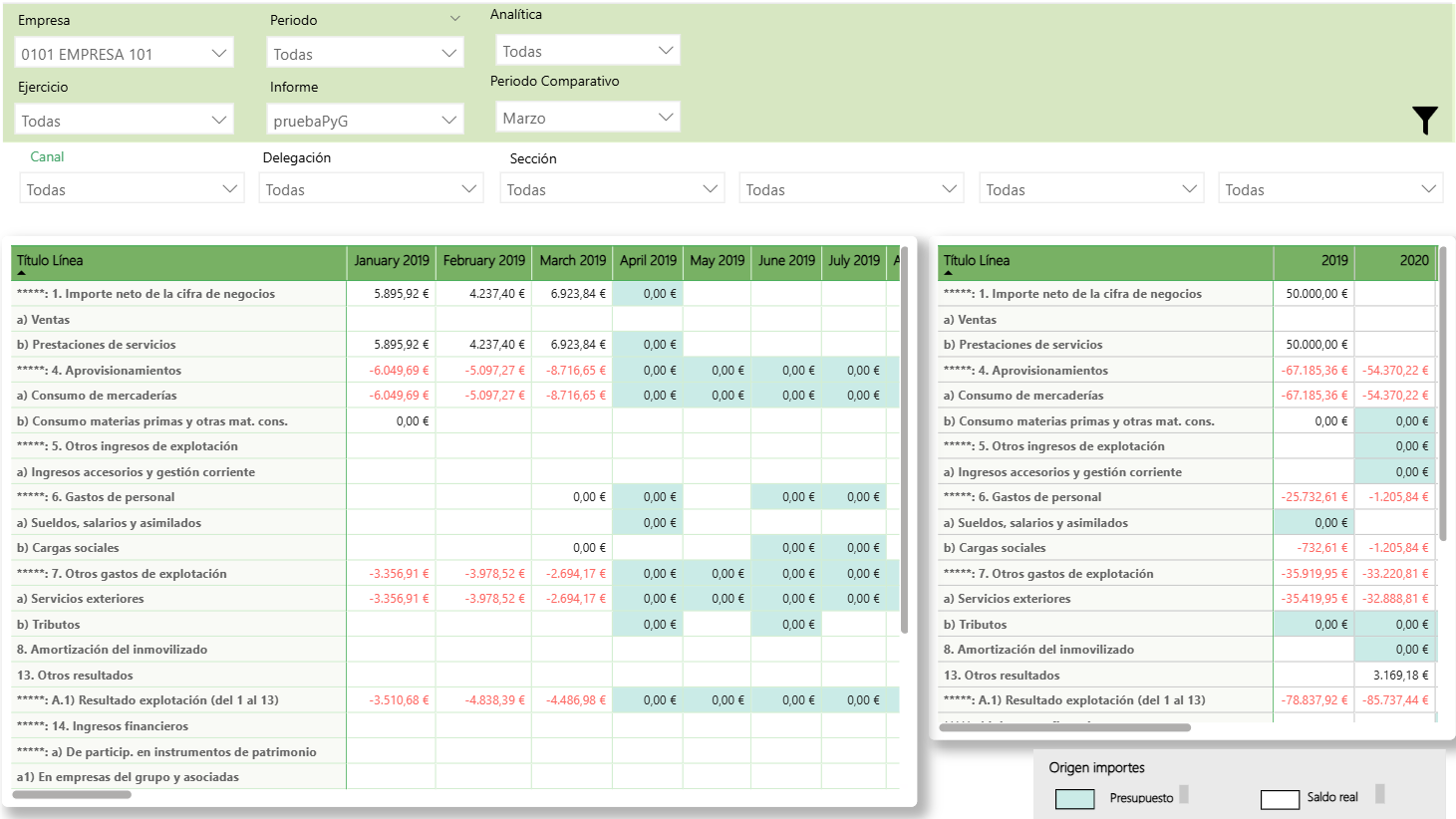Open the Analítica dropdown

[x=587, y=51]
